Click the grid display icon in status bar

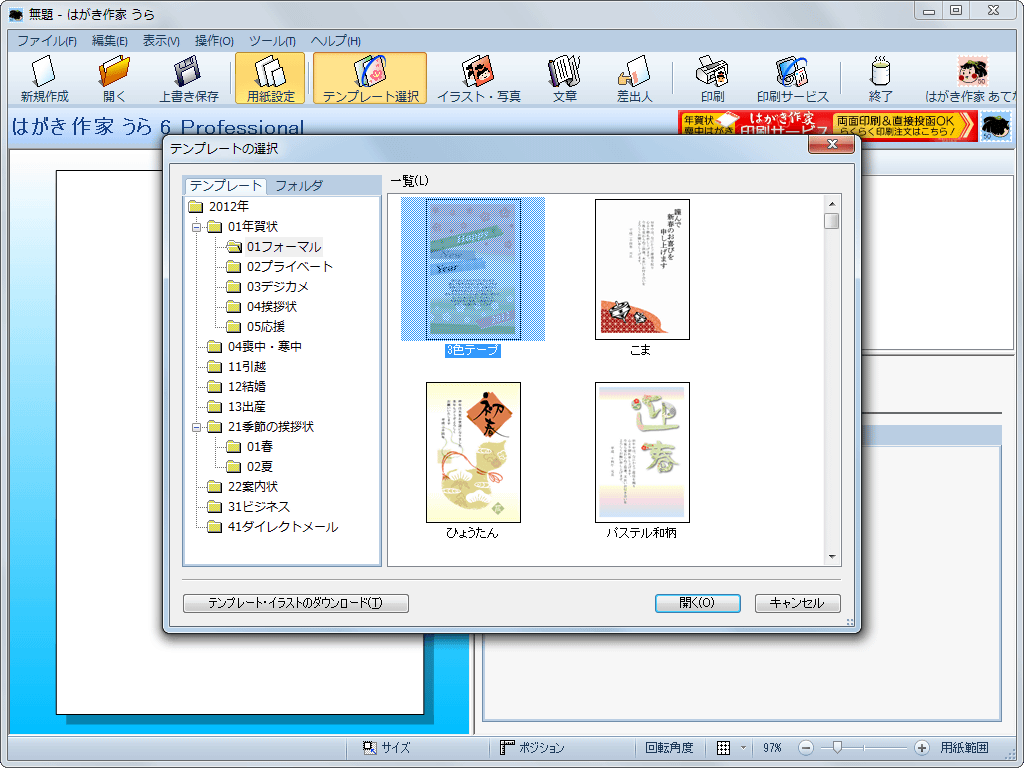coord(723,748)
